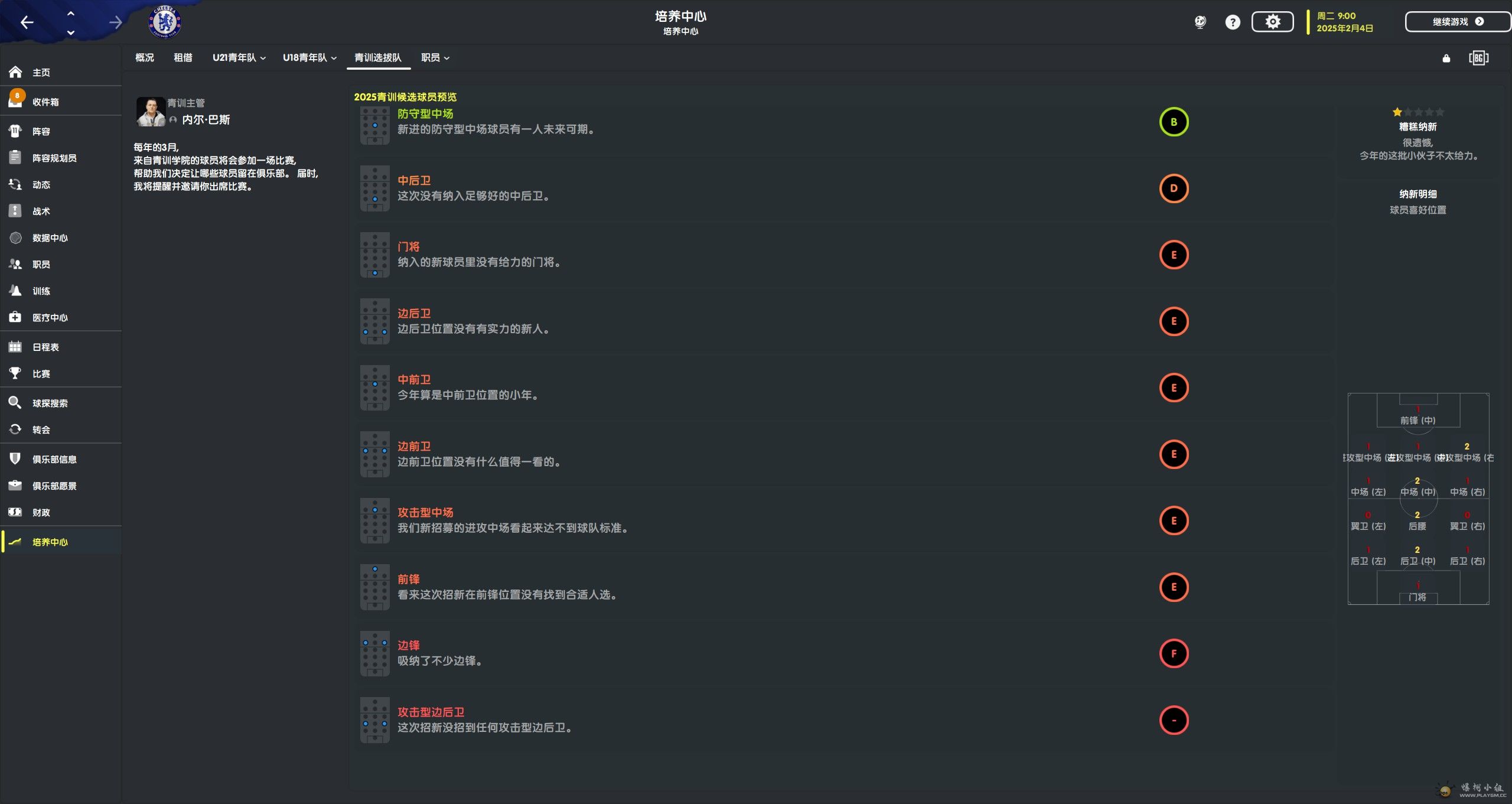Click grade B circle for 防守型中场
This screenshot has width=1512, height=804.
[1174, 122]
